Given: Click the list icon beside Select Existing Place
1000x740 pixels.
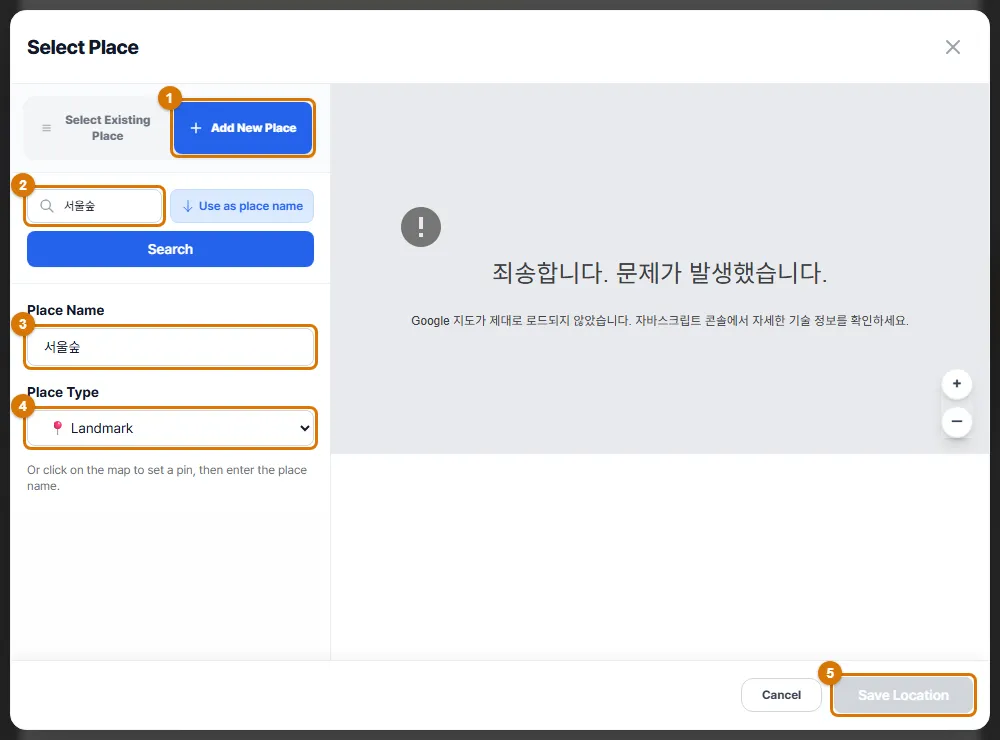Looking at the screenshot, I should [47, 128].
